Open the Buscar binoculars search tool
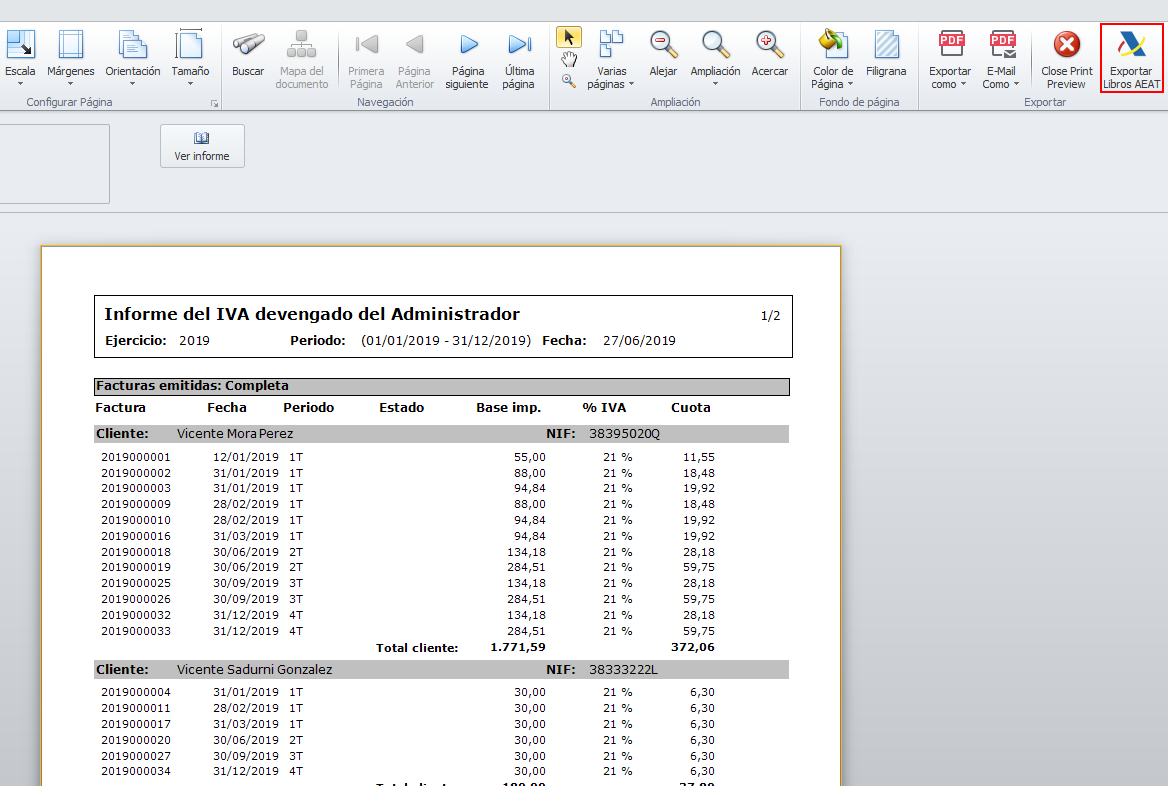This screenshot has width=1168, height=786. tap(248, 56)
